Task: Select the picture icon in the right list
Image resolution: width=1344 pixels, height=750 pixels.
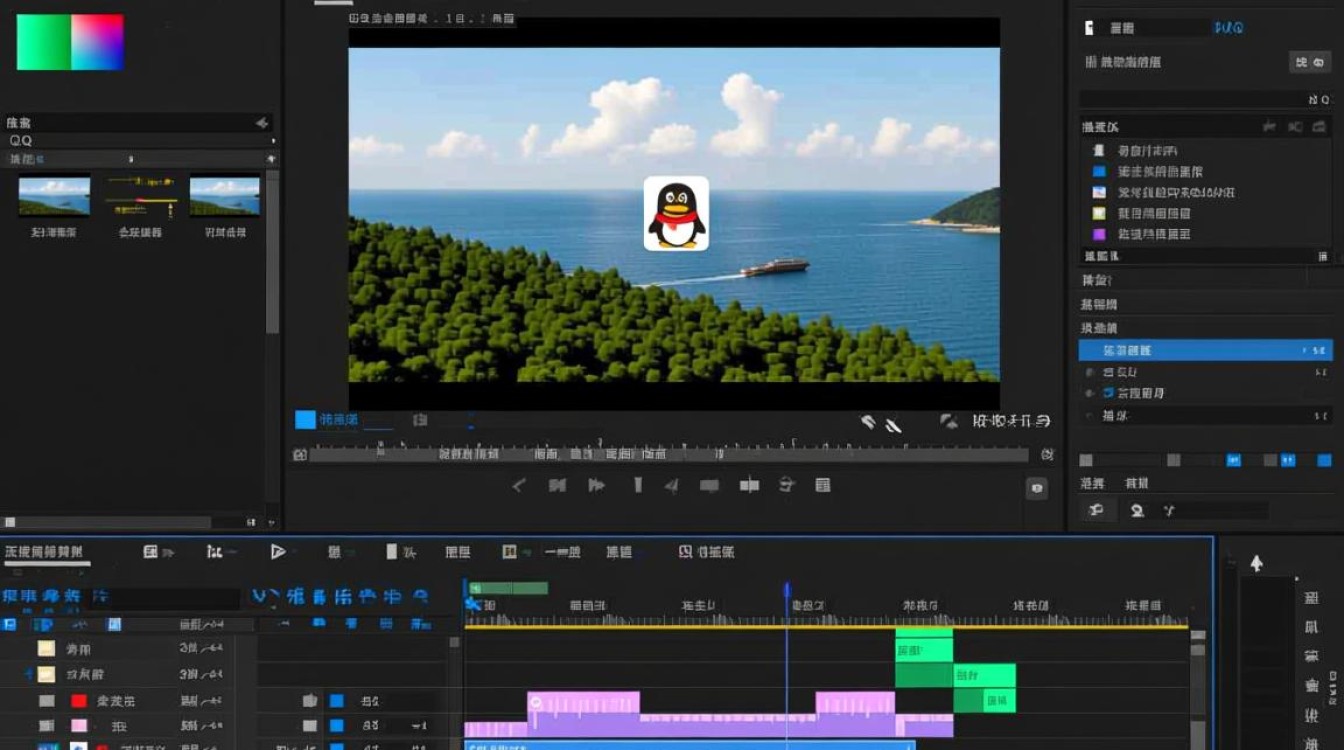Action: [x=1099, y=192]
